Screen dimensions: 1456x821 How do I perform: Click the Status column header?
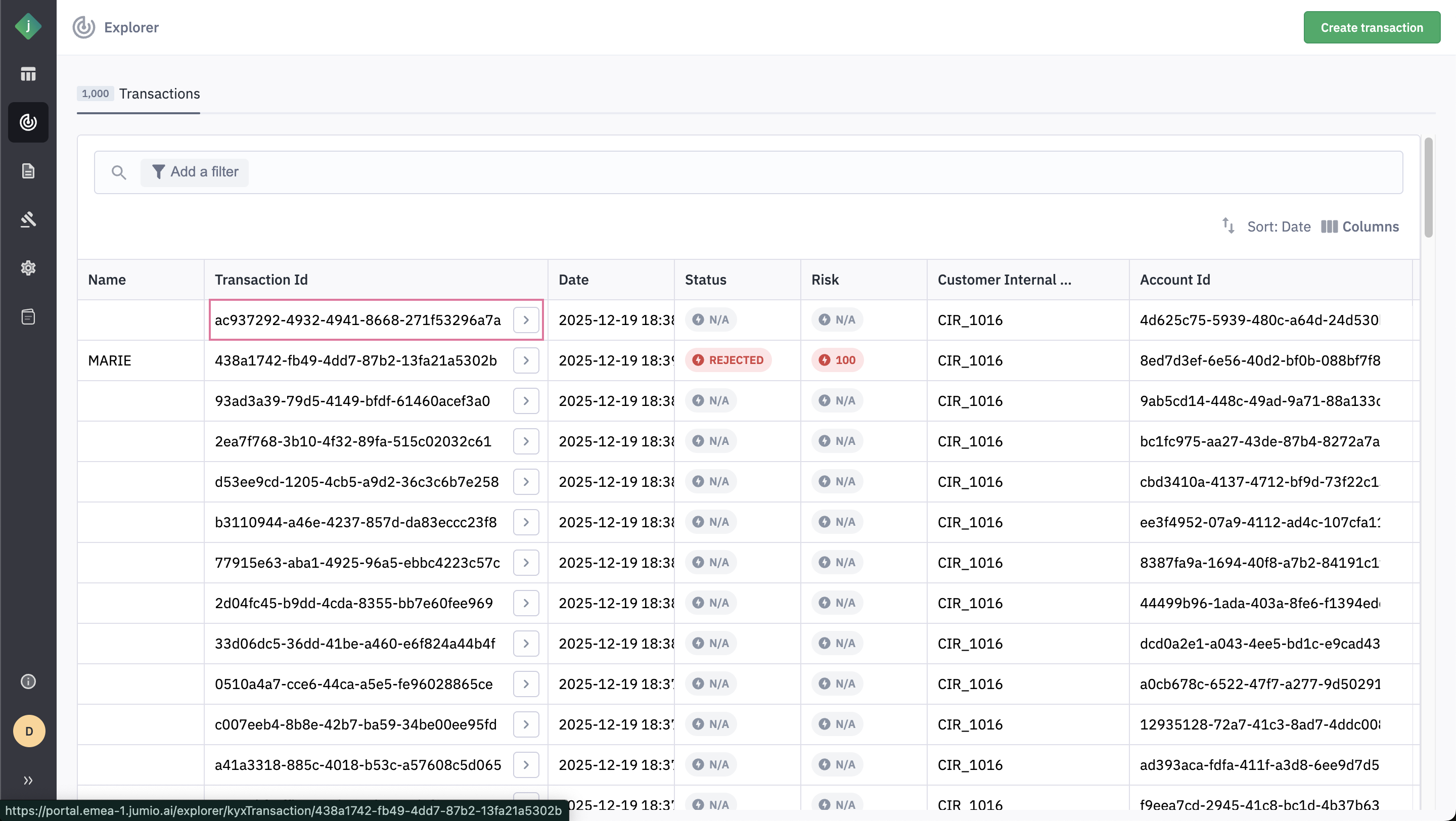click(x=705, y=280)
